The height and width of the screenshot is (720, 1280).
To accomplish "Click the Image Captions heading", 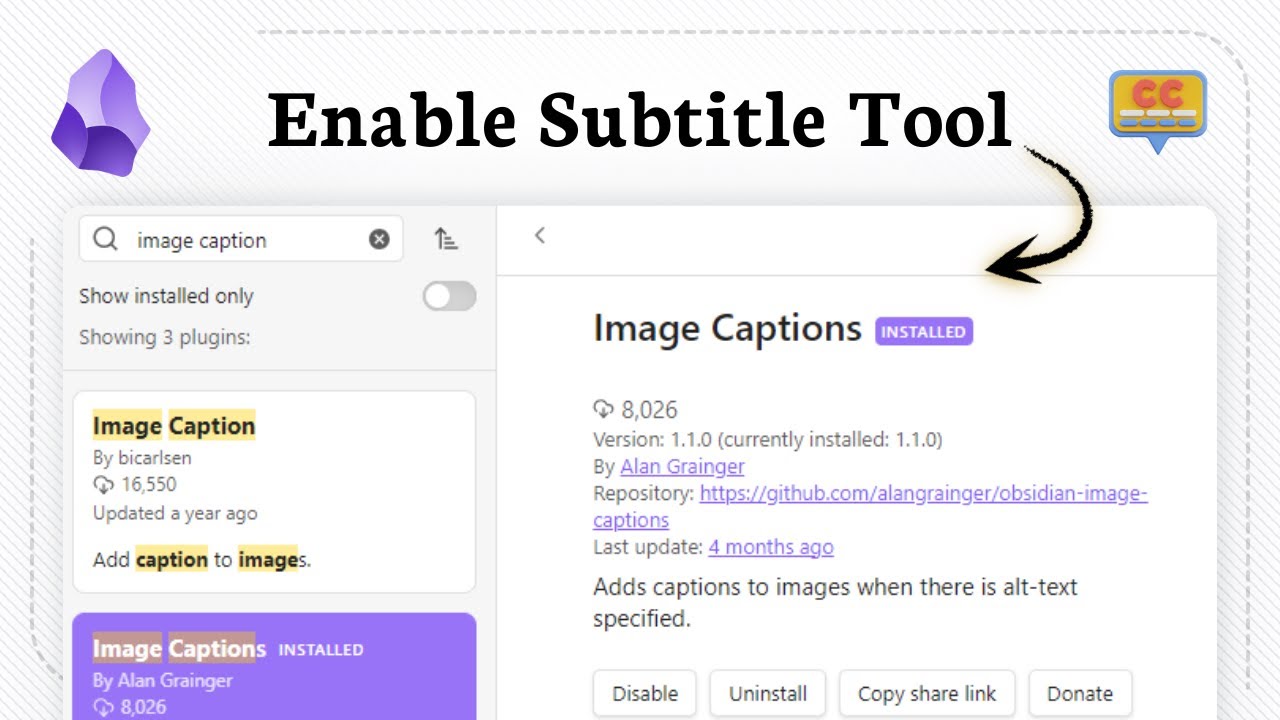I will 727,328.
